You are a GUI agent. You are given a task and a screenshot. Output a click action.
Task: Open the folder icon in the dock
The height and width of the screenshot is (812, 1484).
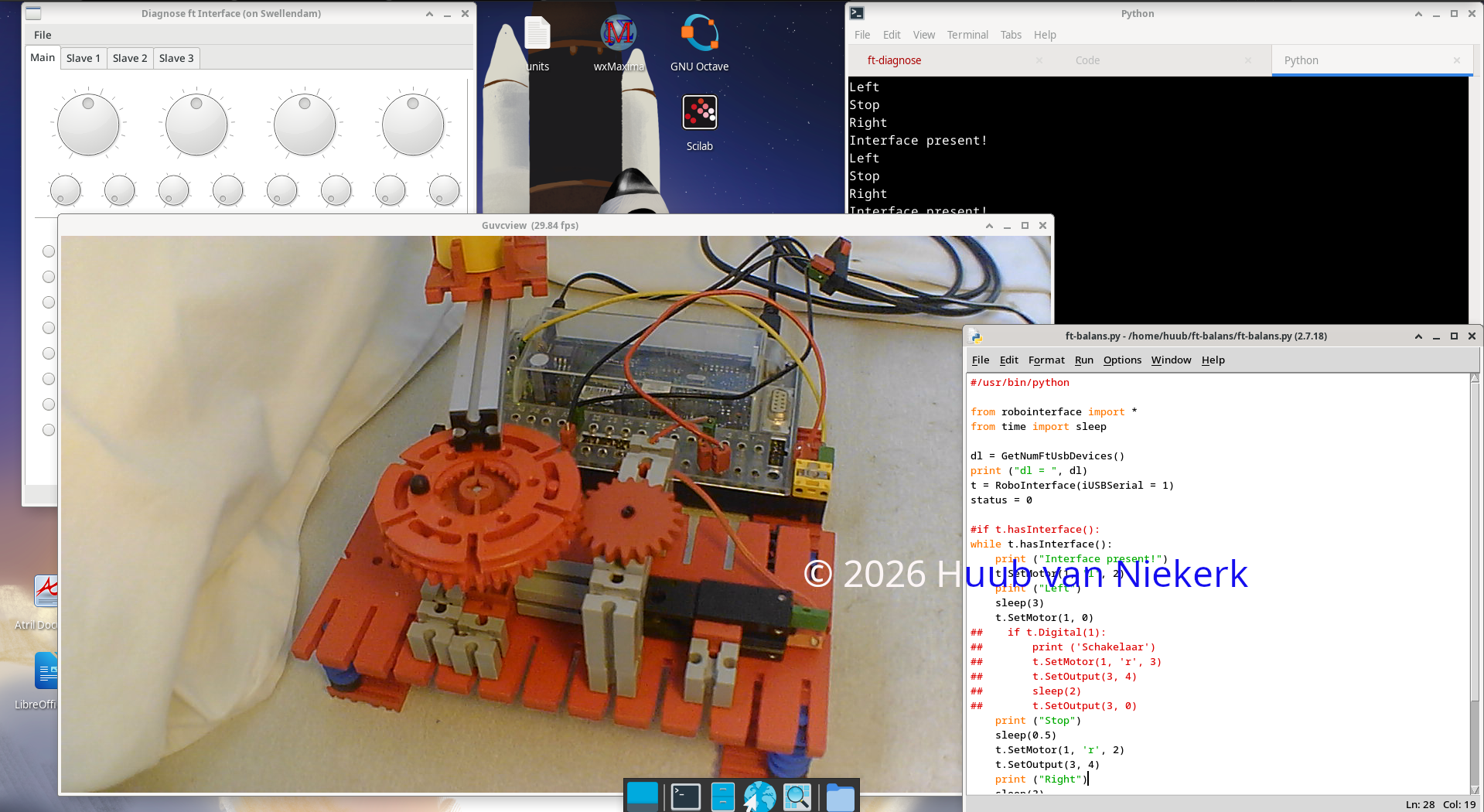[840, 797]
